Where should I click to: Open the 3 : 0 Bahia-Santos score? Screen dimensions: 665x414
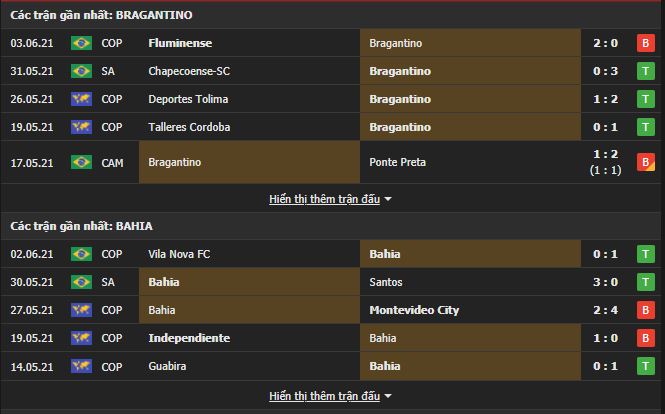611,282
